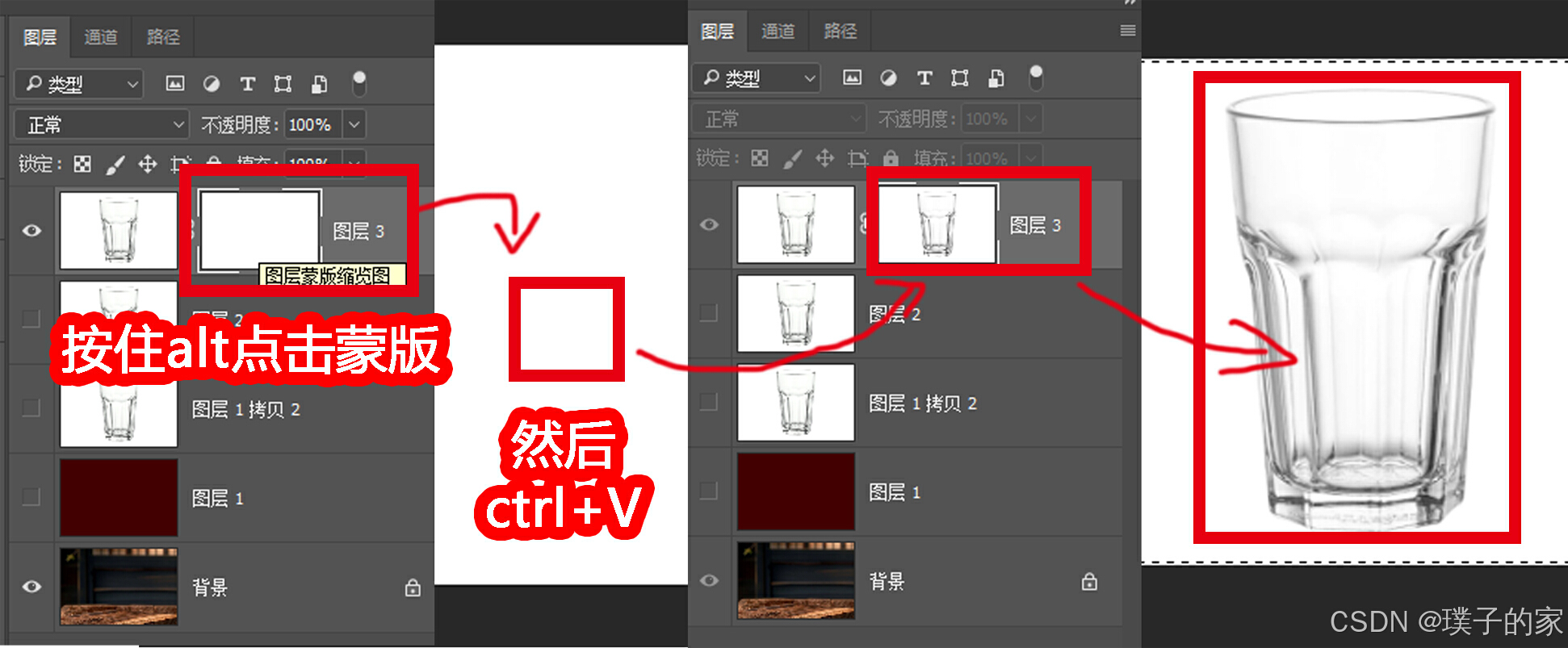Open opacity slider arrow in right panel

[1031, 119]
